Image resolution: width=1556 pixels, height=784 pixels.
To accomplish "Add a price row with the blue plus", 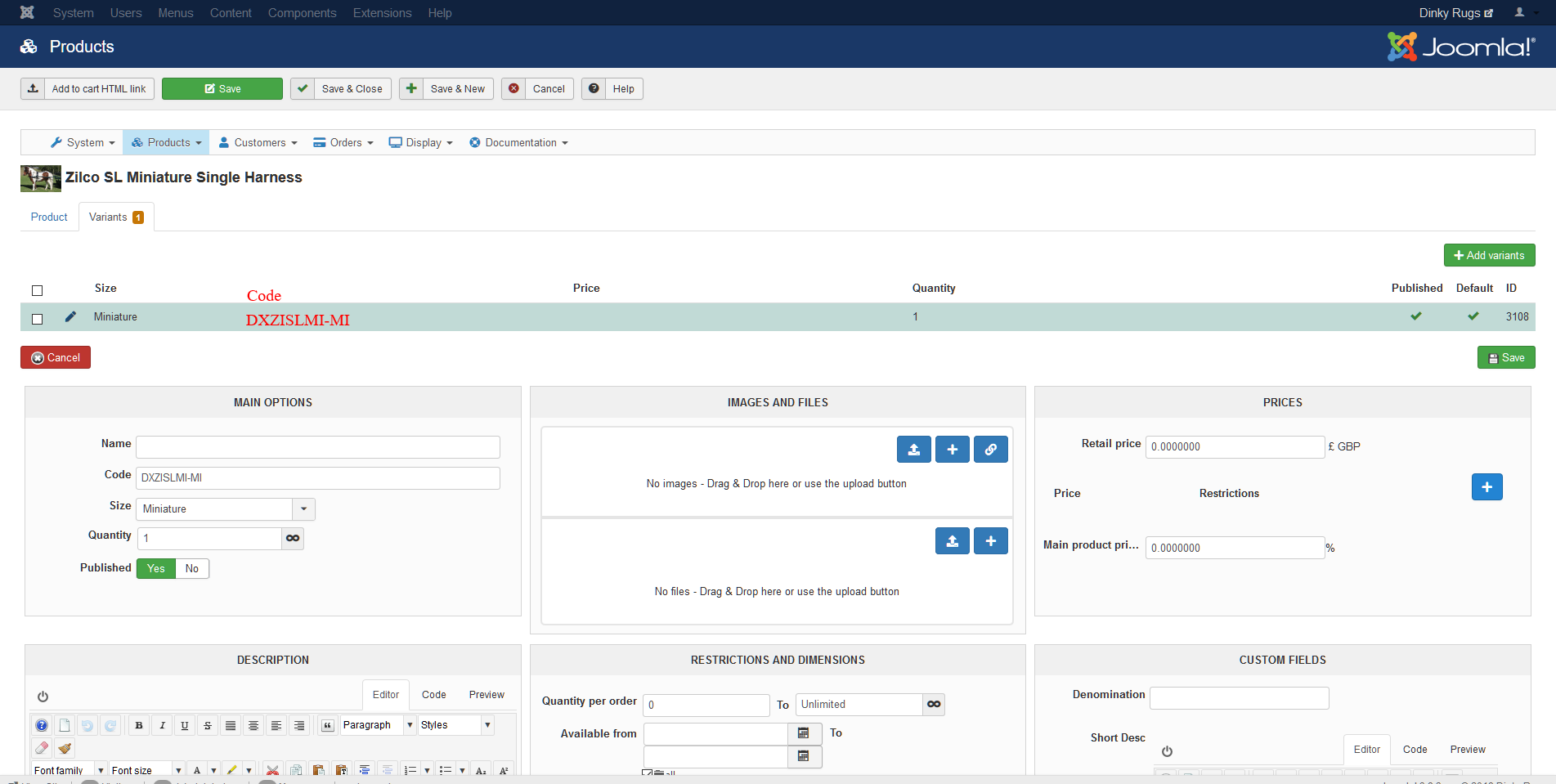I will click(1487, 487).
